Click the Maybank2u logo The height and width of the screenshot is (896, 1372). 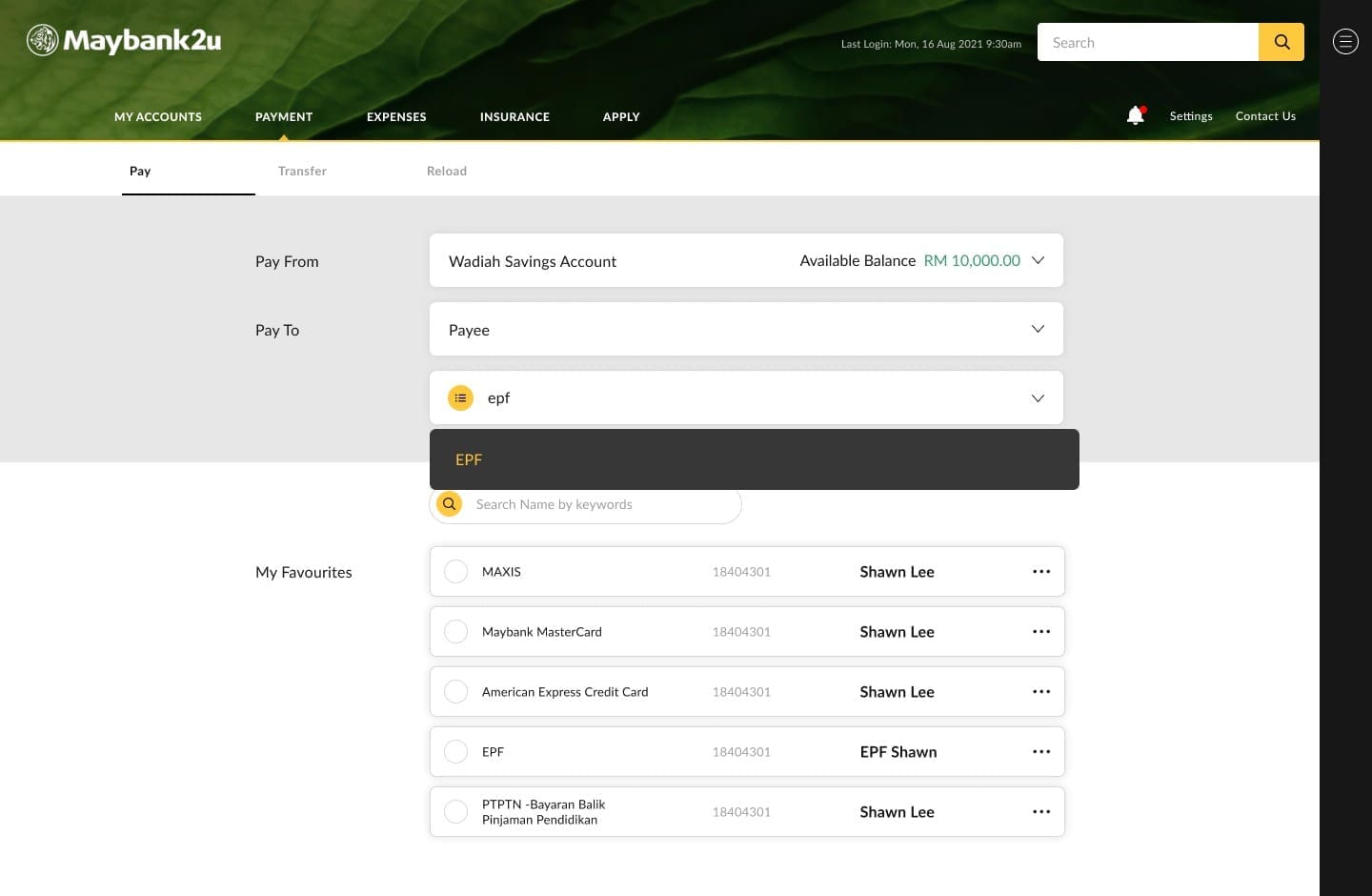point(122,41)
